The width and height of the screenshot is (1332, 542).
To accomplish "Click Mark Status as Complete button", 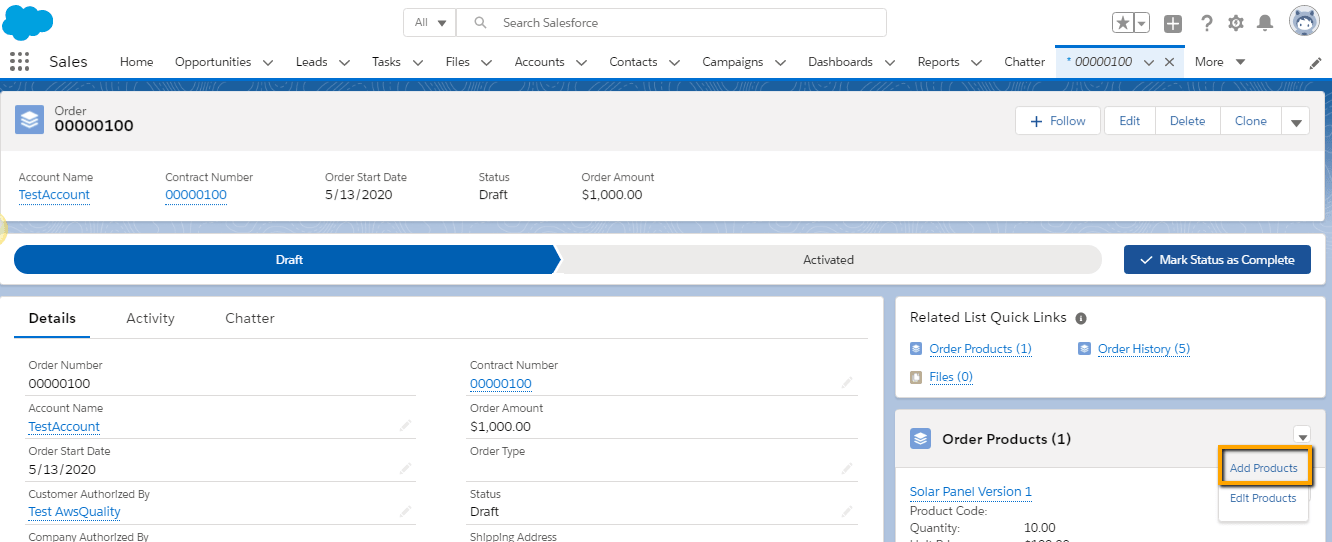I will click(x=1216, y=259).
